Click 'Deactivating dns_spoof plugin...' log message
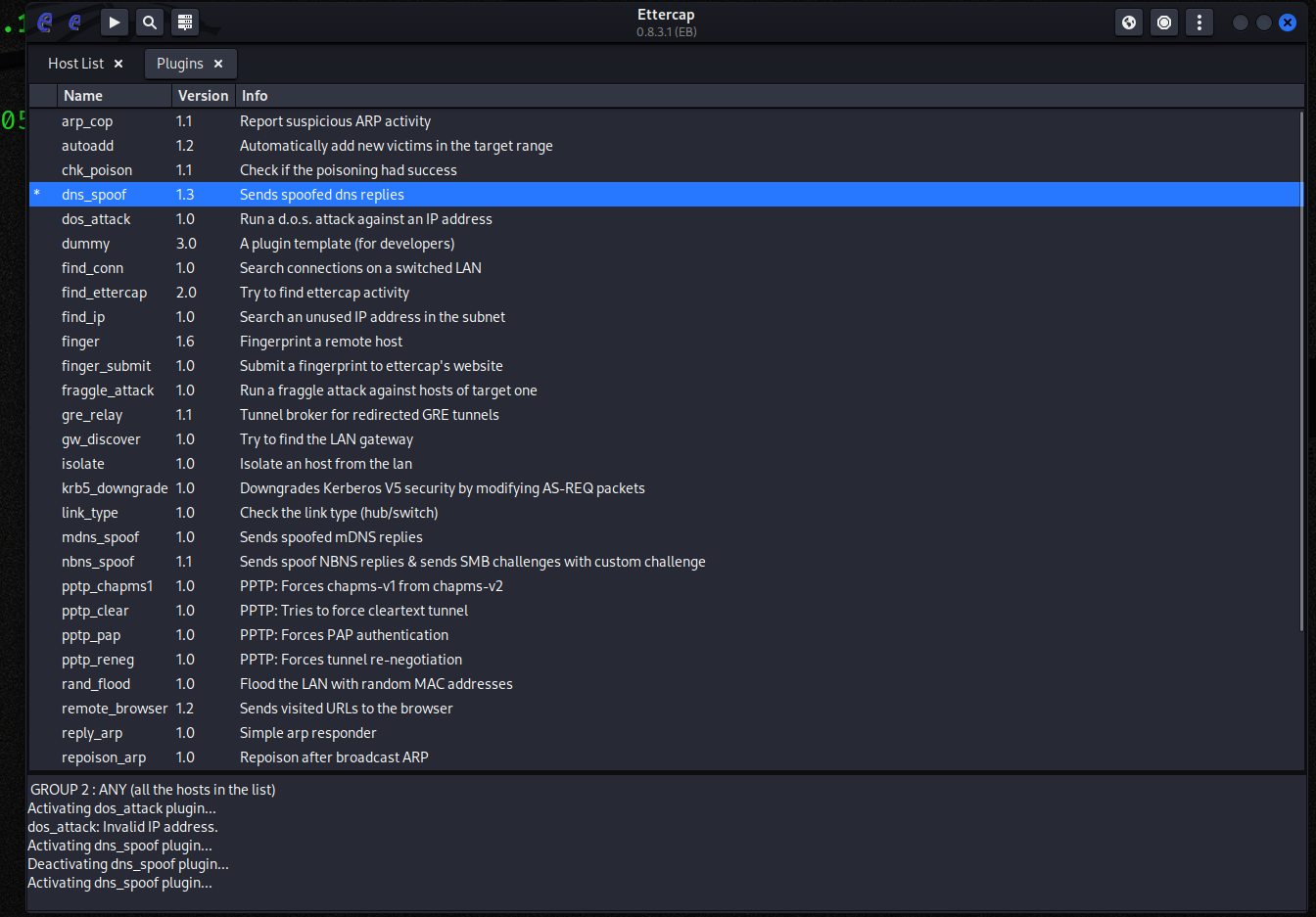This screenshot has height=917, width=1316. point(128,864)
